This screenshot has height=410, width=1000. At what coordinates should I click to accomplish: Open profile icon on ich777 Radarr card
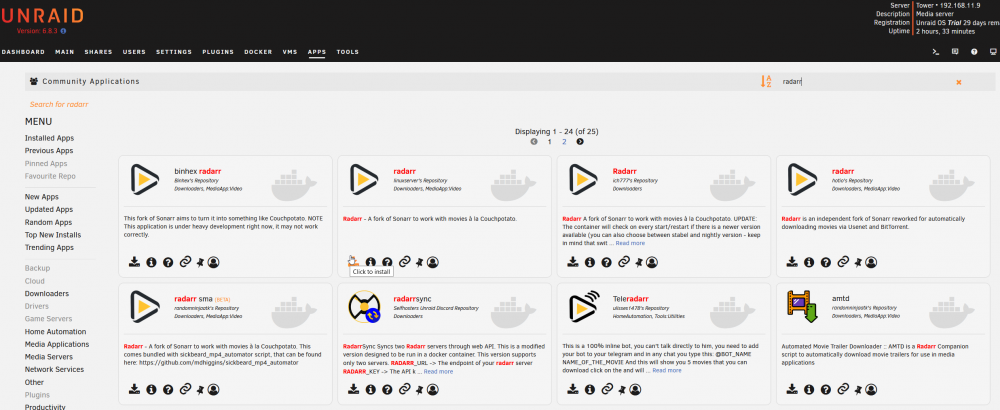[x=652, y=262]
